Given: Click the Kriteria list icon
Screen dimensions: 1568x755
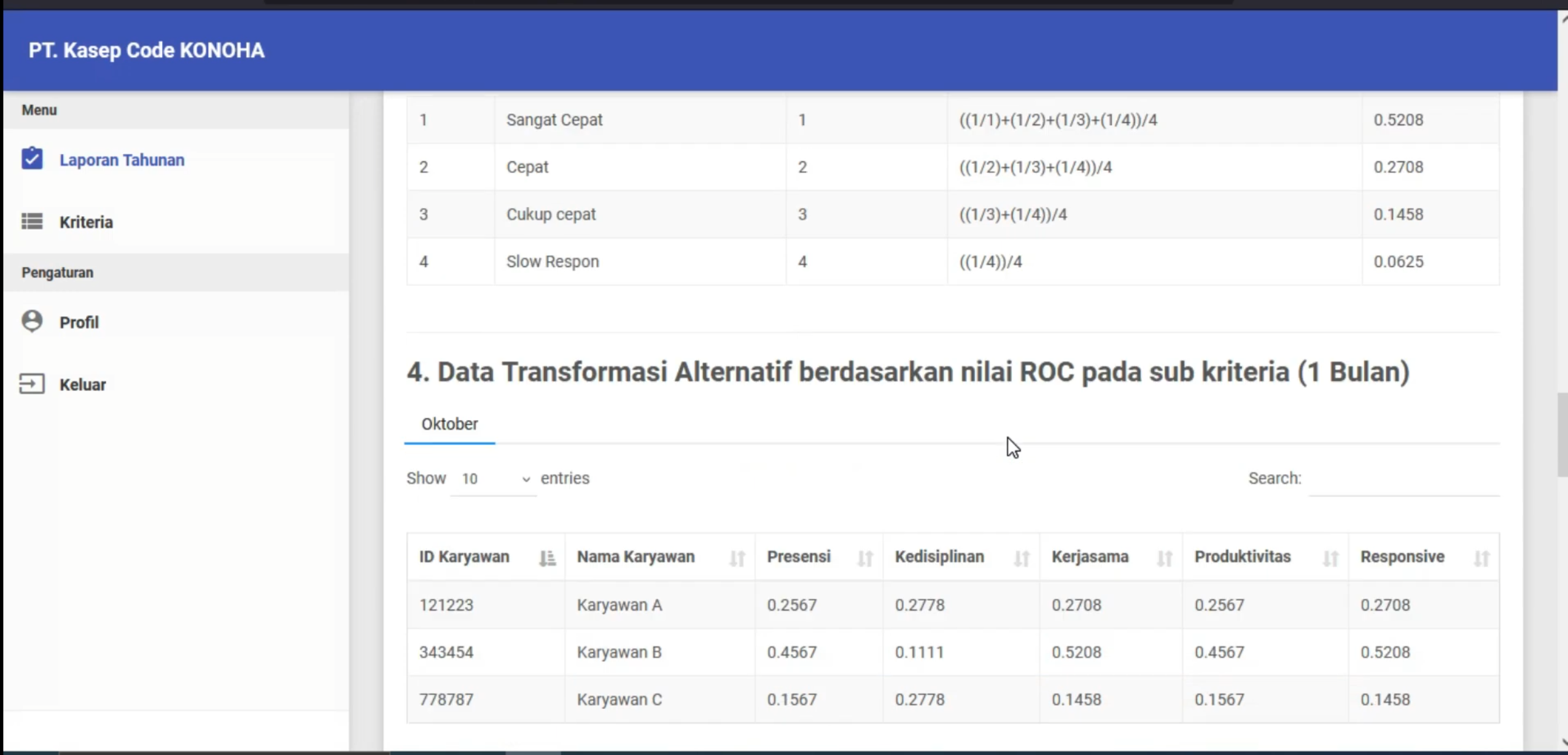Looking at the screenshot, I should (32, 221).
